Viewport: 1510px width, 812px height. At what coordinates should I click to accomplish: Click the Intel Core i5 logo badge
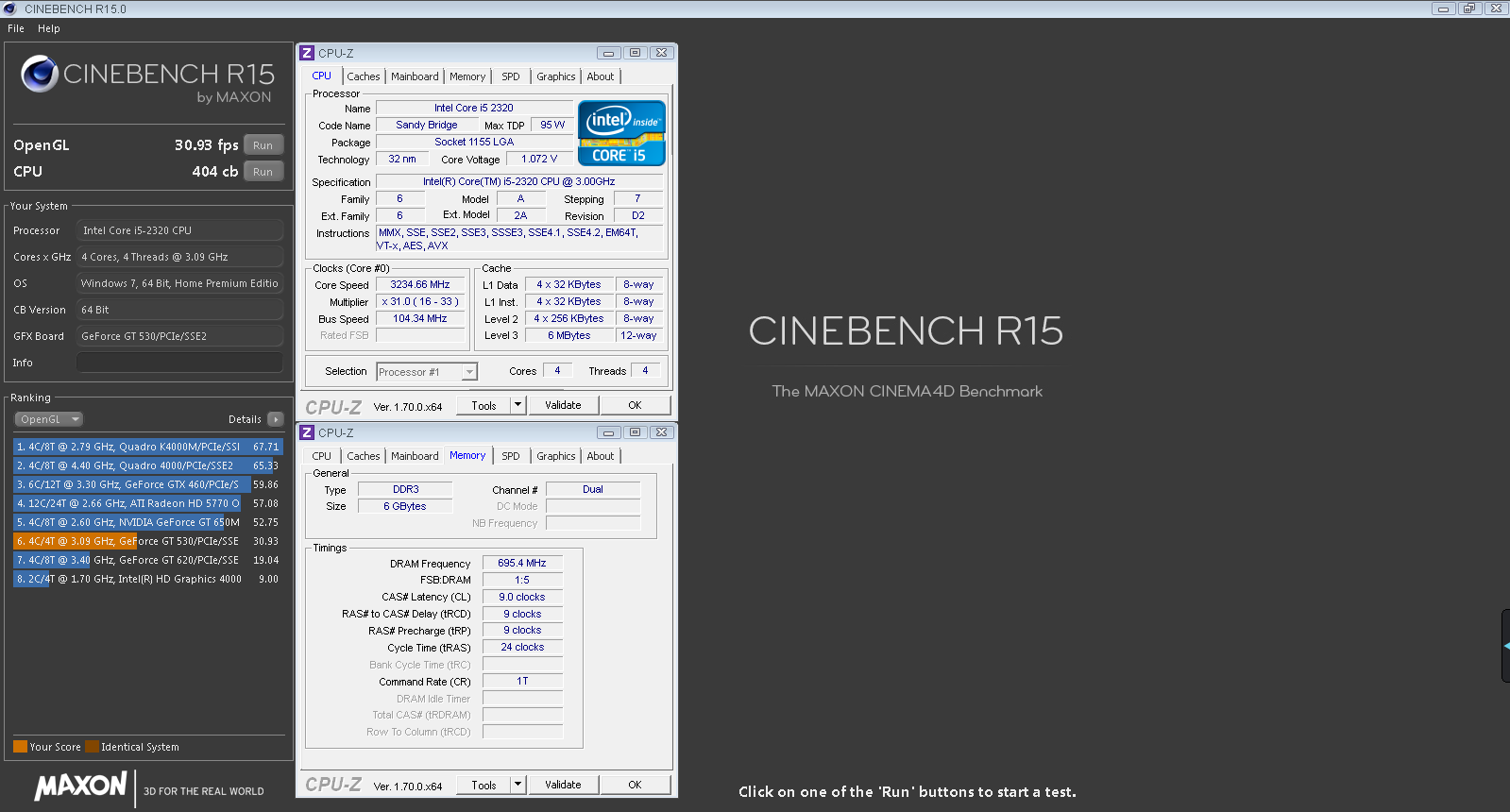pos(621,133)
